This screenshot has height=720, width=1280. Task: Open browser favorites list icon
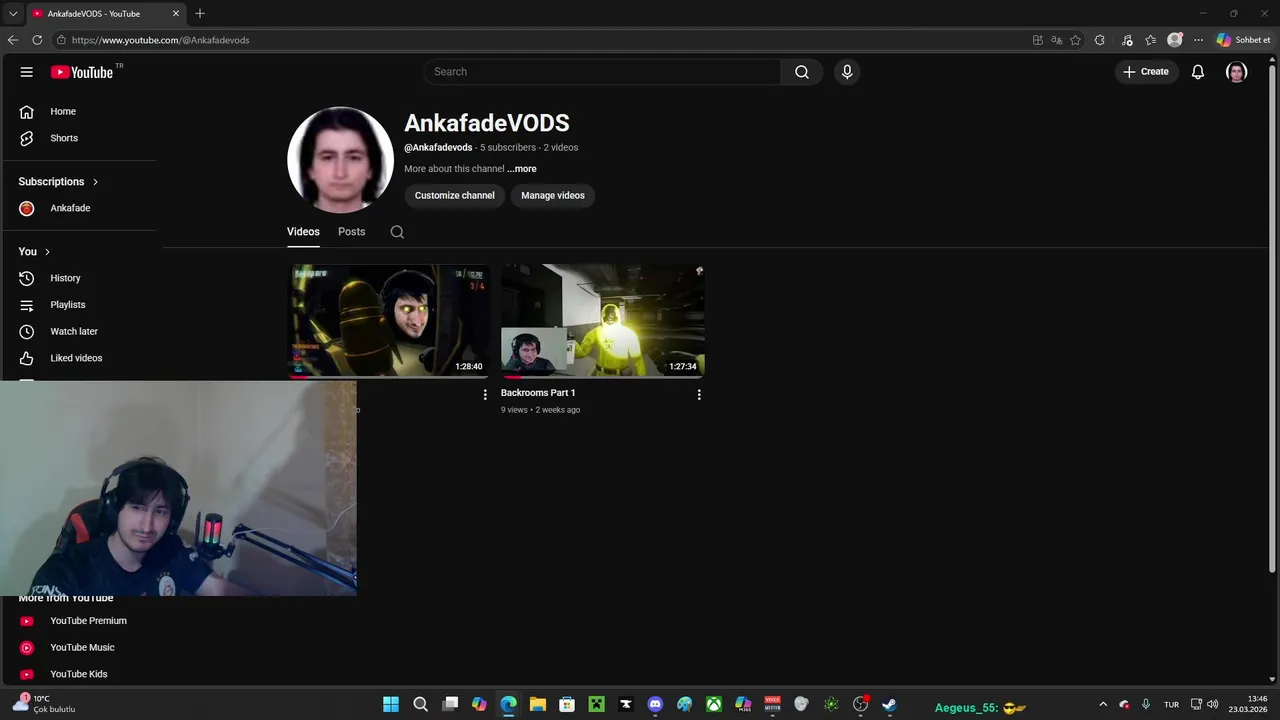tap(1150, 40)
